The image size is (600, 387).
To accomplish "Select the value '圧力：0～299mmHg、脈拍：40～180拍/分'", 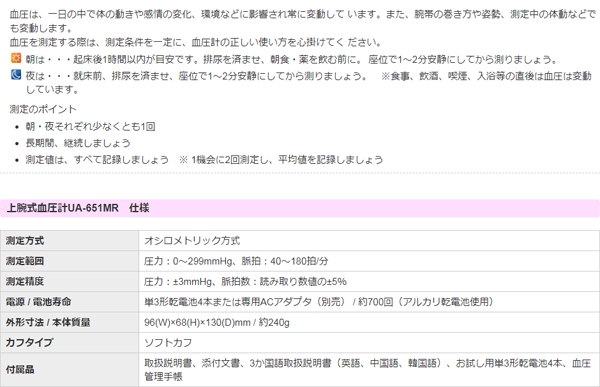I will click(x=236, y=261).
